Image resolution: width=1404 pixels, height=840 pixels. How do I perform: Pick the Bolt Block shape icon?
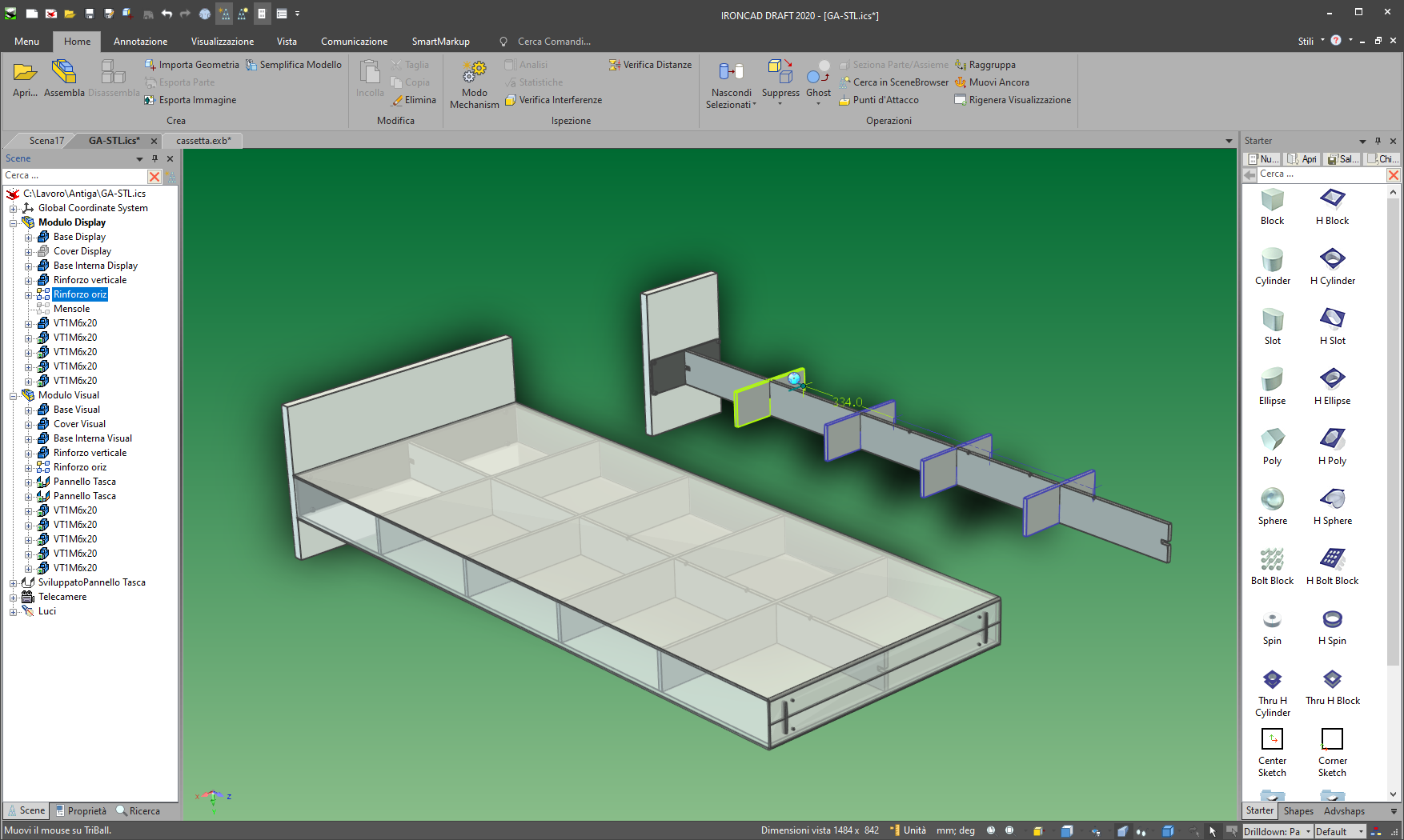pyautogui.click(x=1272, y=559)
